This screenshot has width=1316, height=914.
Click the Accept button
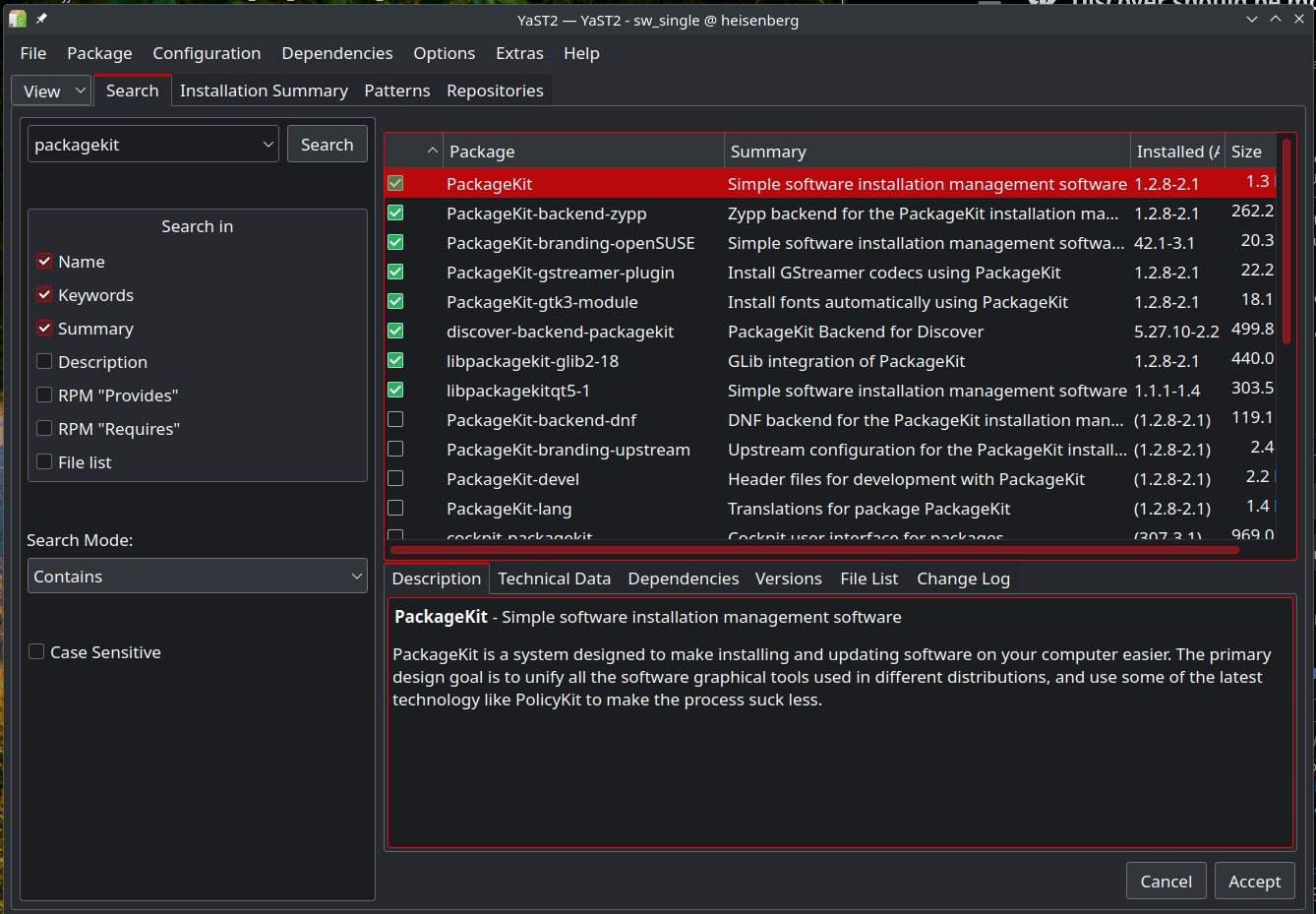pyautogui.click(x=1254, y=882)
